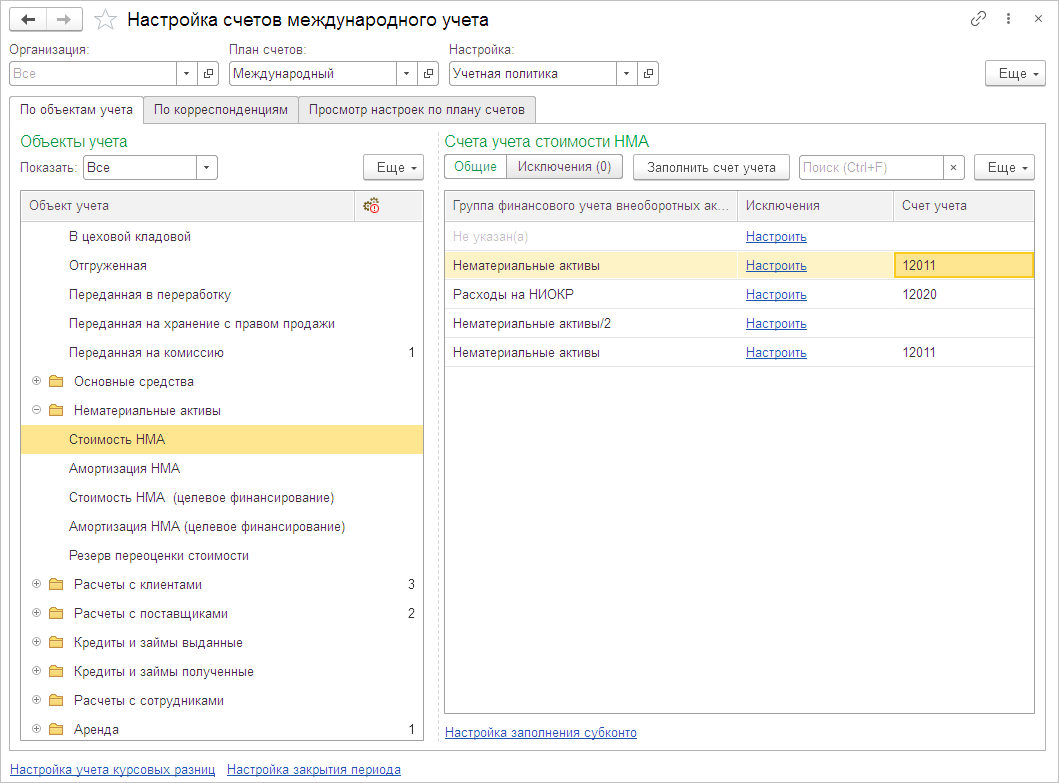Switch to the По корреспонденциям tab
Viewport: 1059px width, 783px height.
221,110
